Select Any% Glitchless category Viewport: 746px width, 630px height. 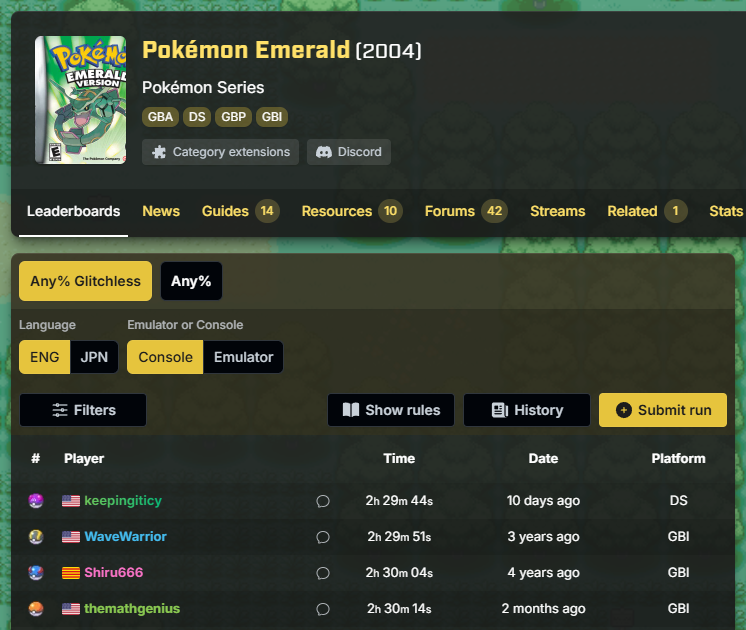coord(86,281)
